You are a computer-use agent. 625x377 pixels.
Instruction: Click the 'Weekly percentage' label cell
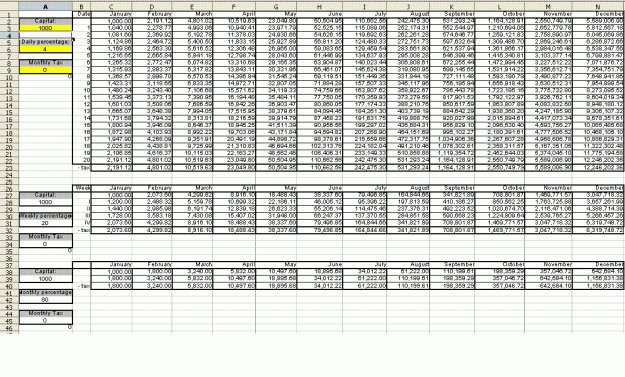click(x=45, y=216)
